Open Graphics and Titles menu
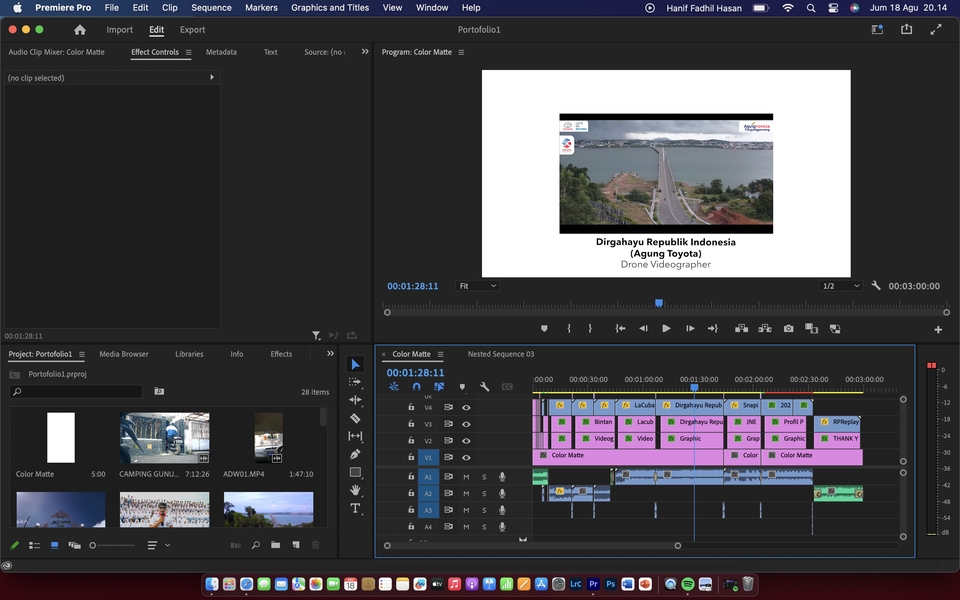 click(330, 8)
